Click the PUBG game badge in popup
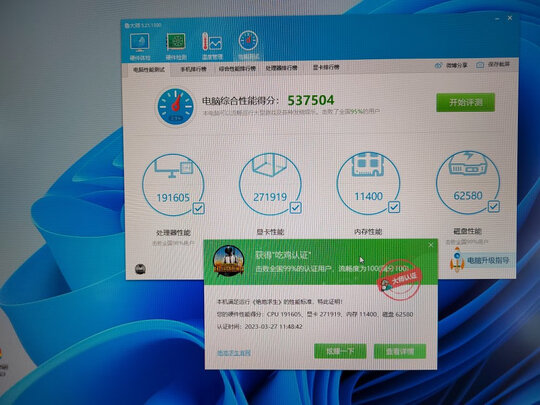 coord(228,261)
